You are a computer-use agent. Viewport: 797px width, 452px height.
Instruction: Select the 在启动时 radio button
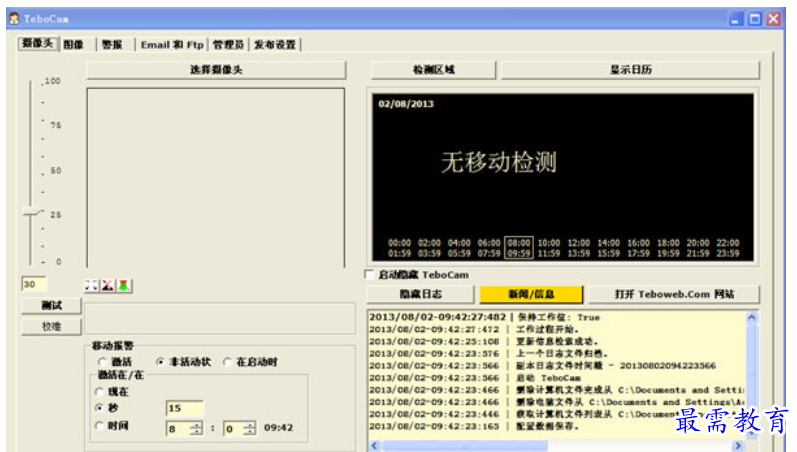228,361
